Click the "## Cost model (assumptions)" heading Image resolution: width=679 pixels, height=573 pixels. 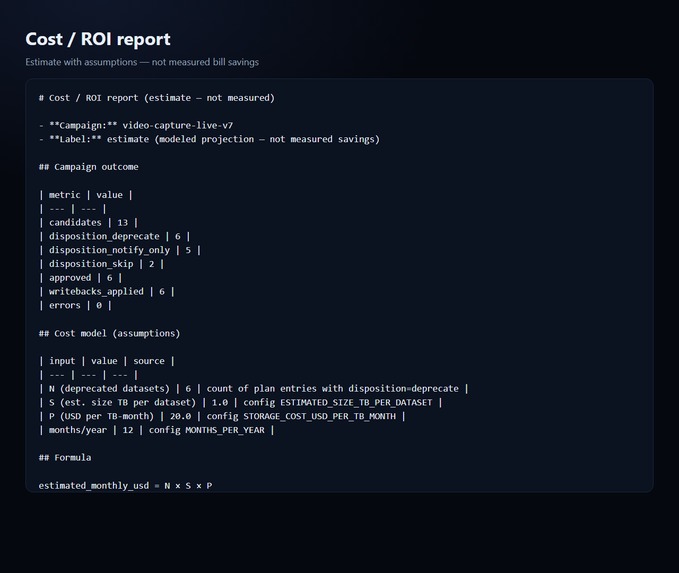pyautogui.click(x=110, y=333)
